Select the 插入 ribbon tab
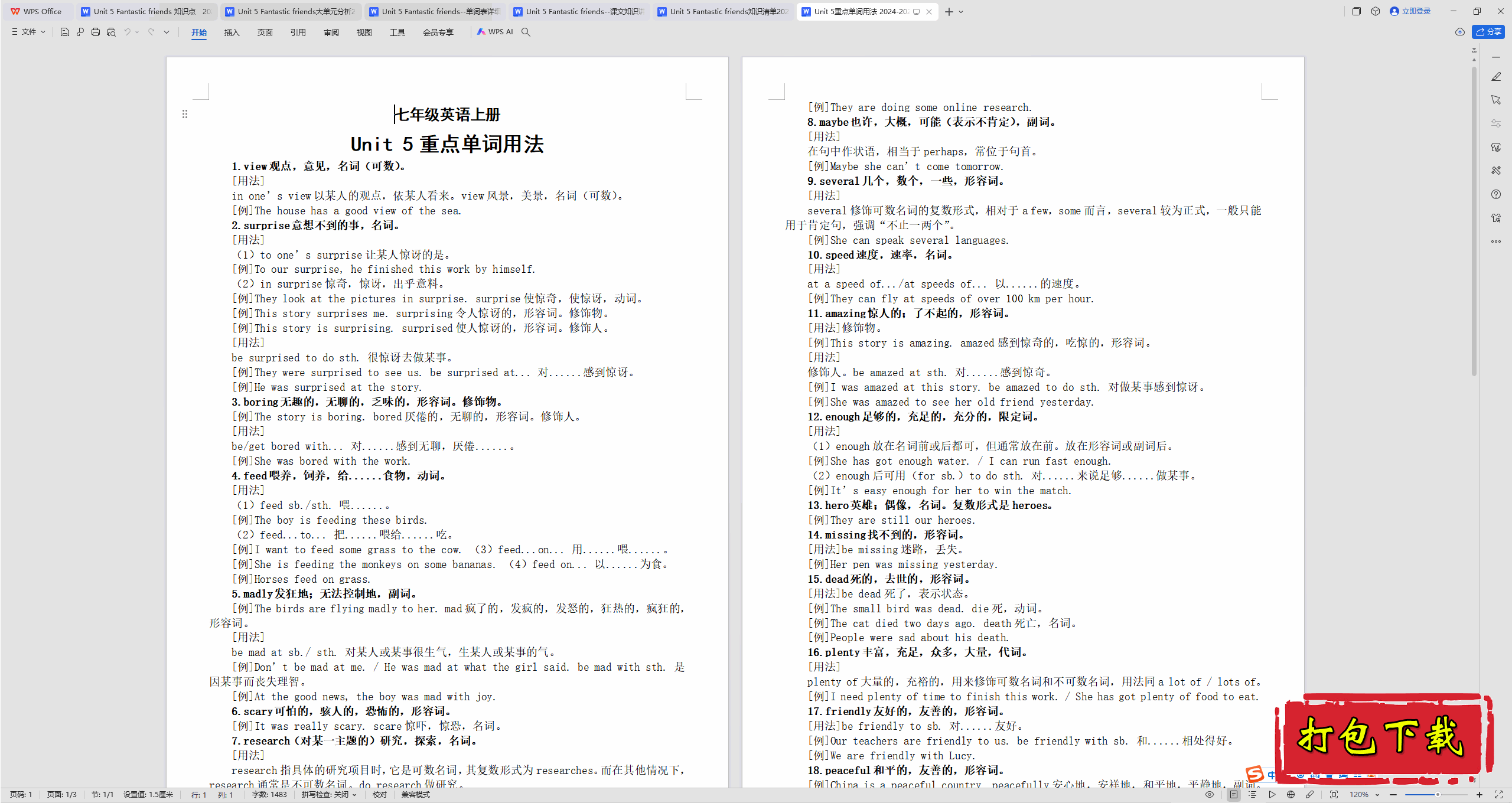 click(232, 32)
